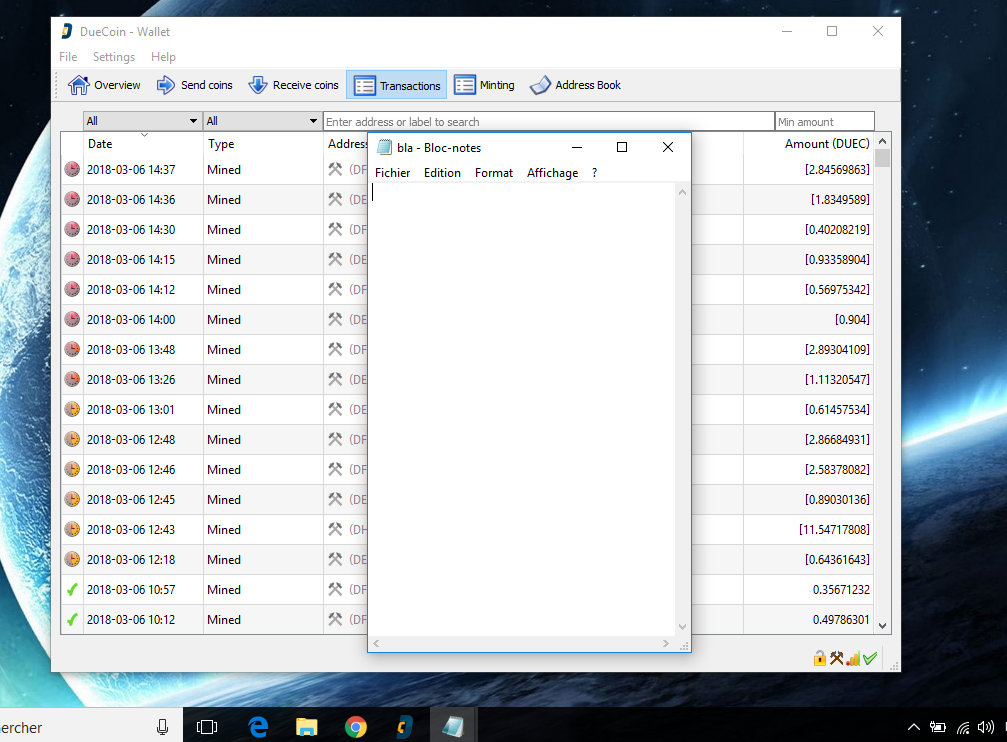The height and width of the screenshot is (742, 1007).
Task: Click the minting pickaxe status icon
Action: [x=836, y=658]
